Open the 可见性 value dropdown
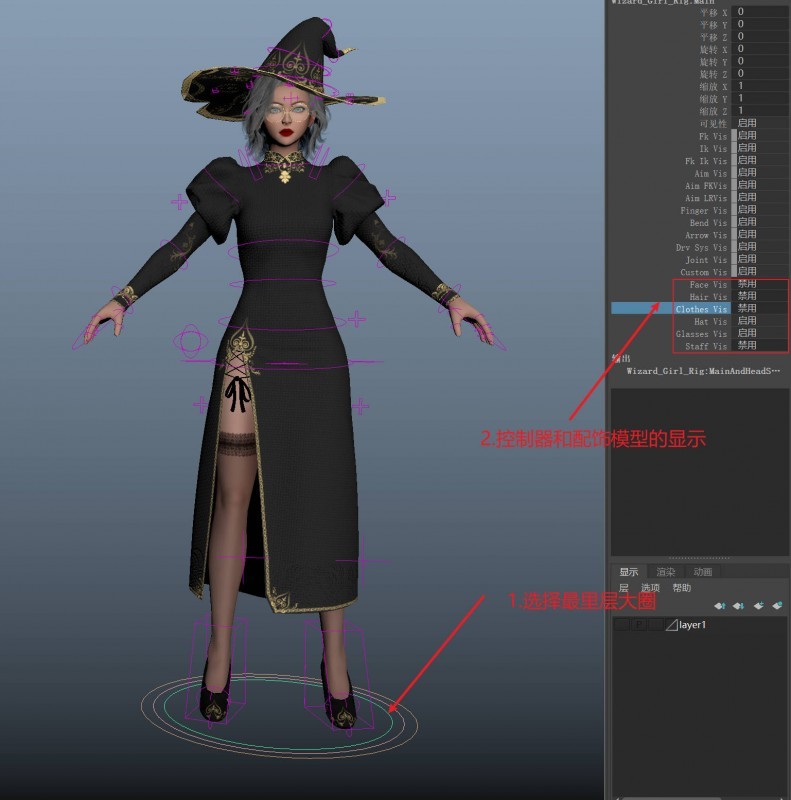This screenshot has width=791, height=800. click(x=760, y=123)
